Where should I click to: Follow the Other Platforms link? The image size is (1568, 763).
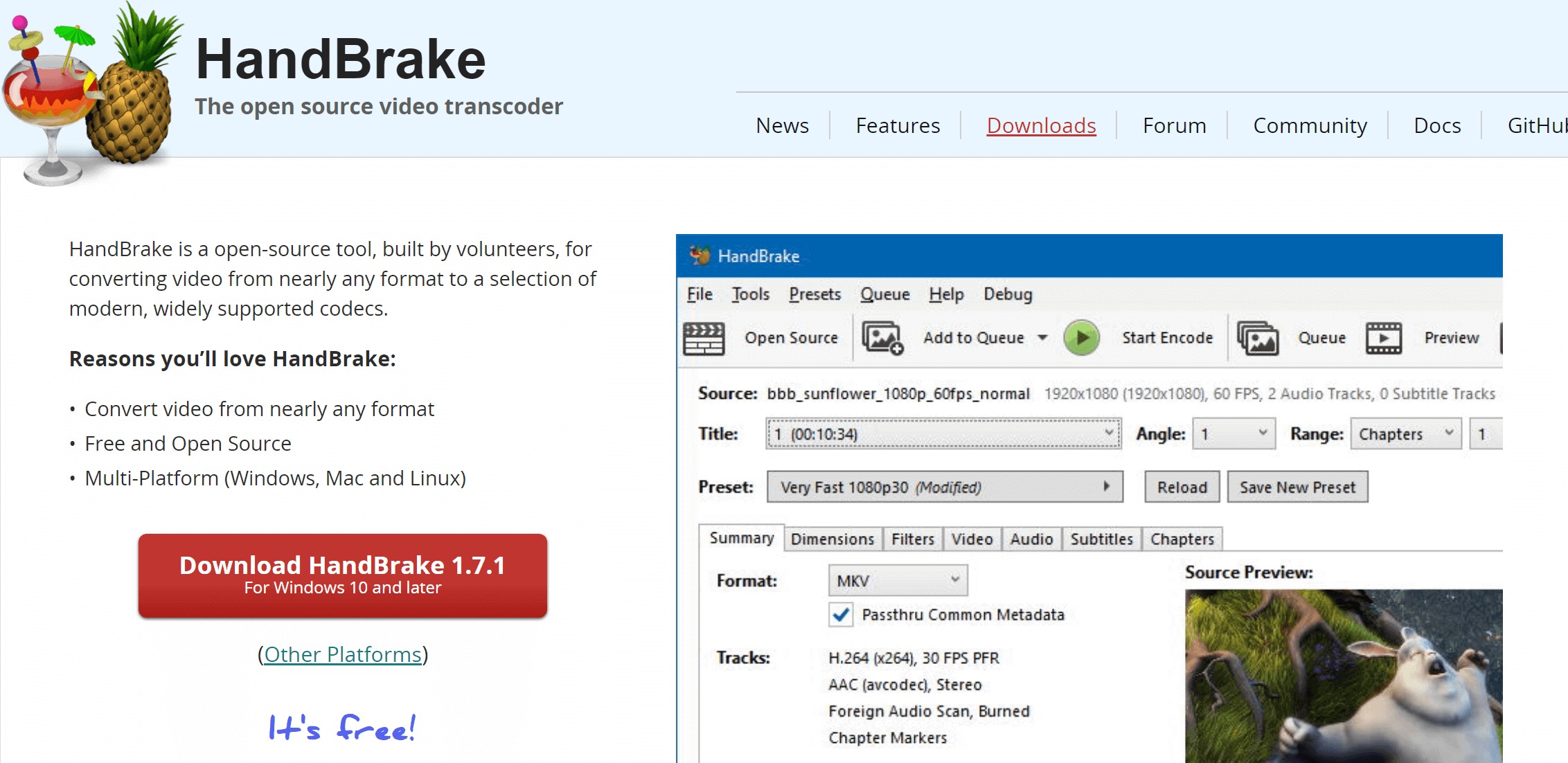343,654
